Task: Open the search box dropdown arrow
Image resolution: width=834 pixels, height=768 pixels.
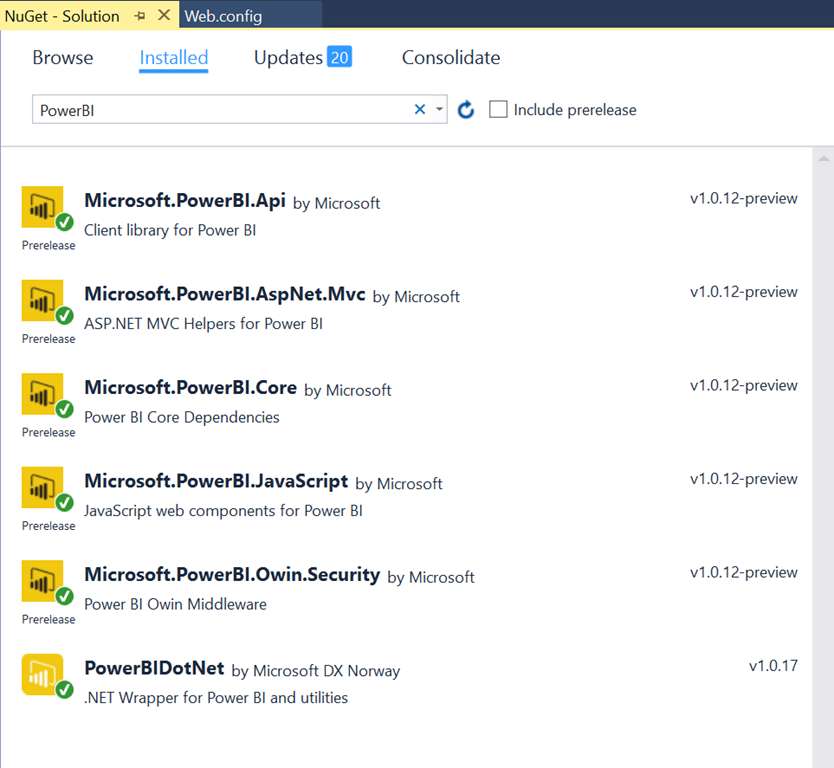Action: coord(439,110)
